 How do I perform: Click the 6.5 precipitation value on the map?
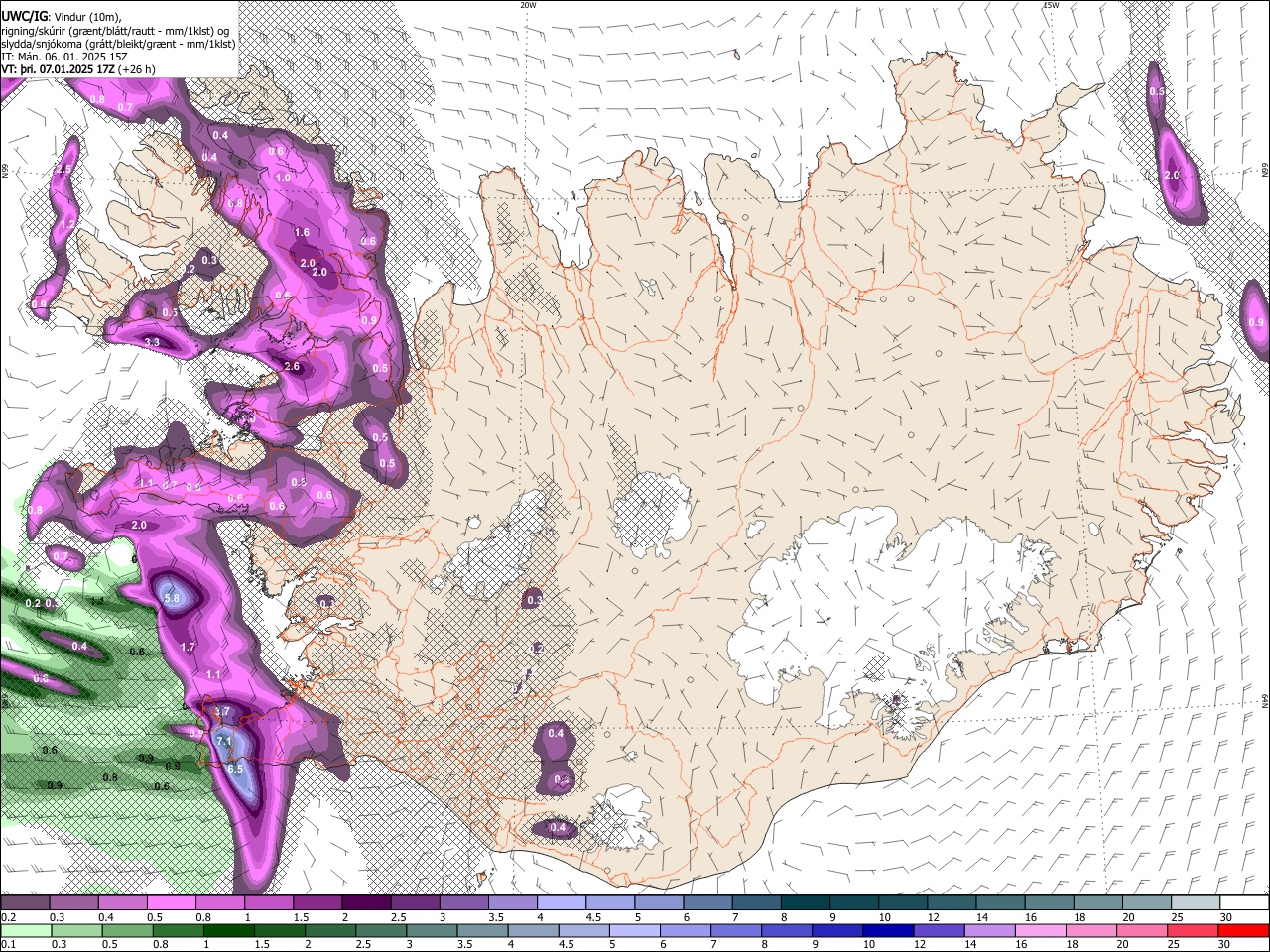pos(235,769)
